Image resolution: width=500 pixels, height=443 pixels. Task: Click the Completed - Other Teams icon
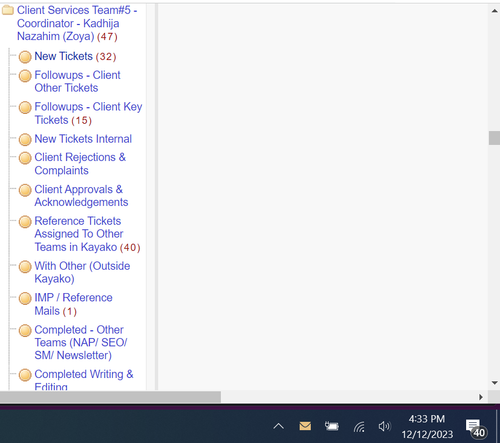[25, 331]
